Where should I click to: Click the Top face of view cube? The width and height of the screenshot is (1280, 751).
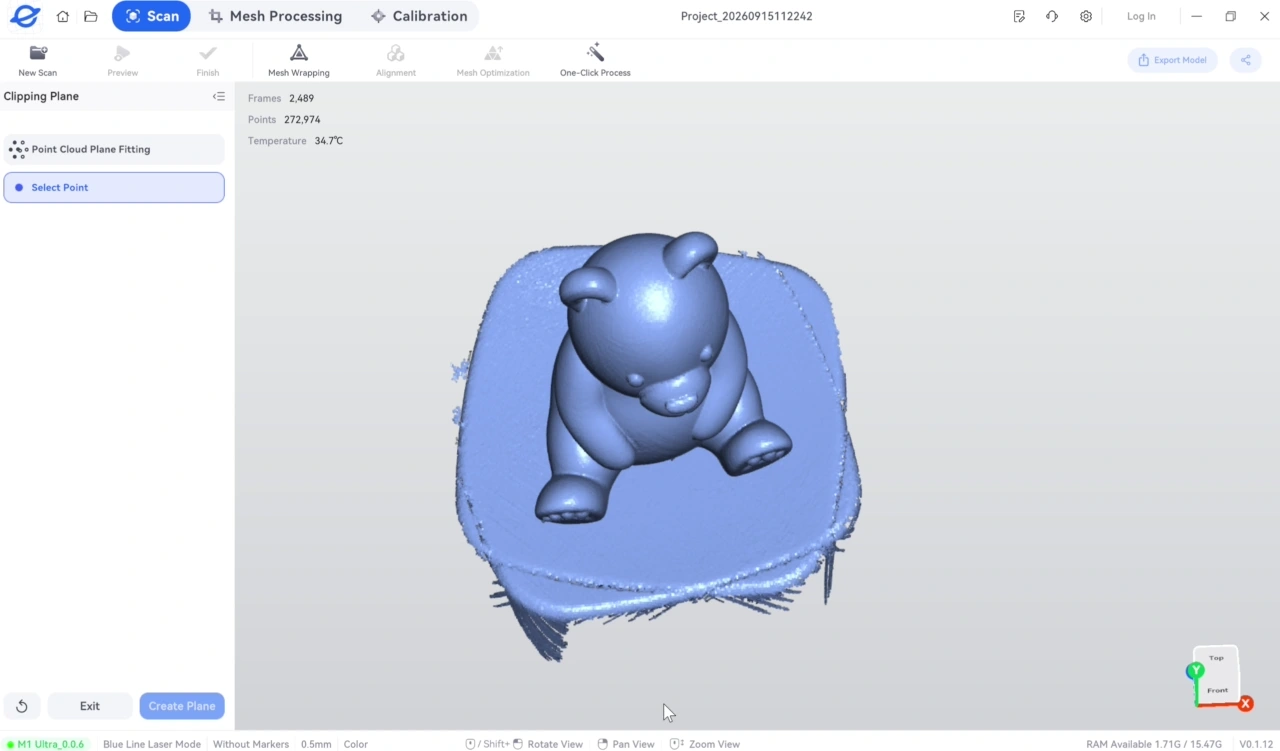point(1216,658)
